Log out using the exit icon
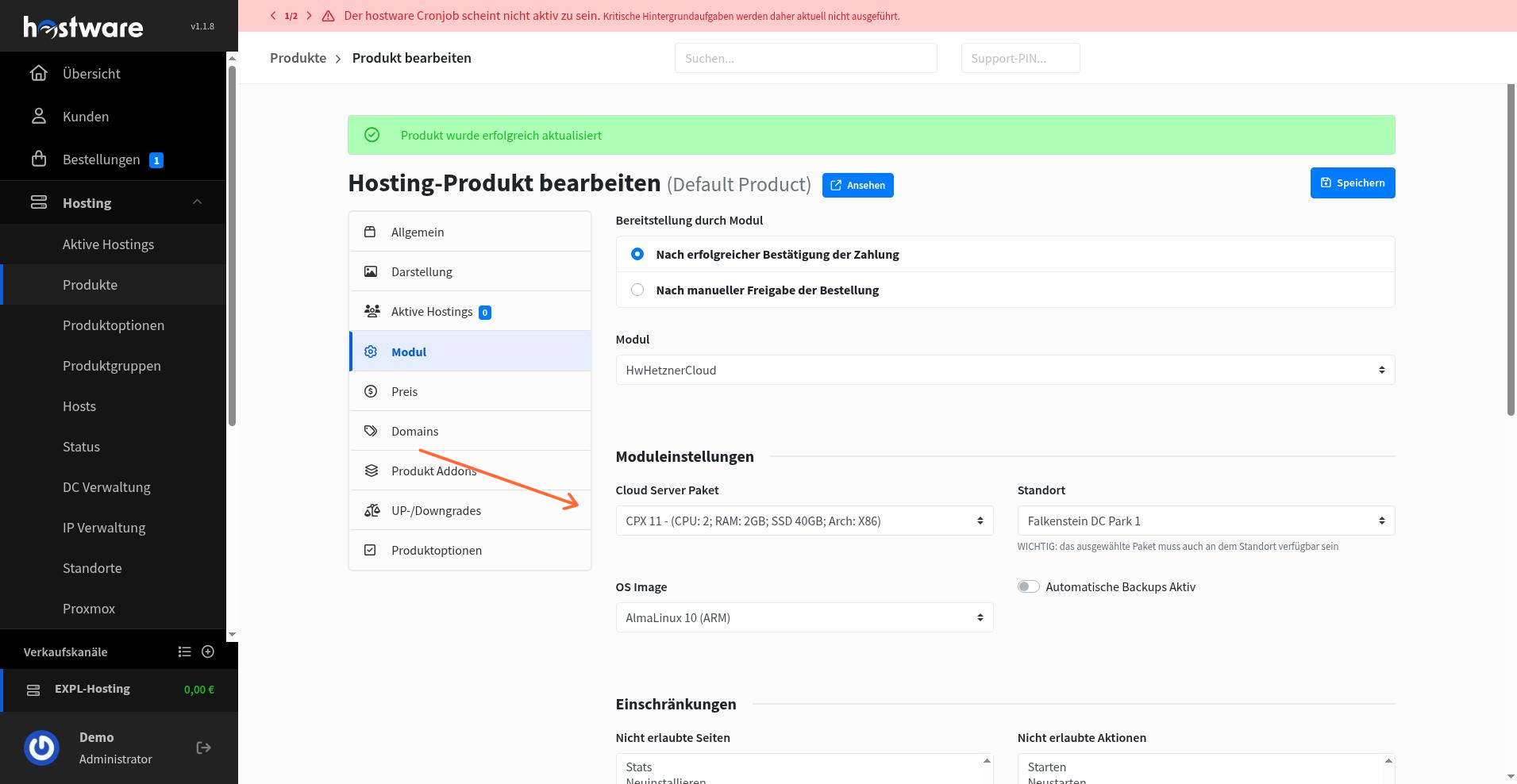The width and height of the screenshot is (1517, 784). [x=203, y=747]
